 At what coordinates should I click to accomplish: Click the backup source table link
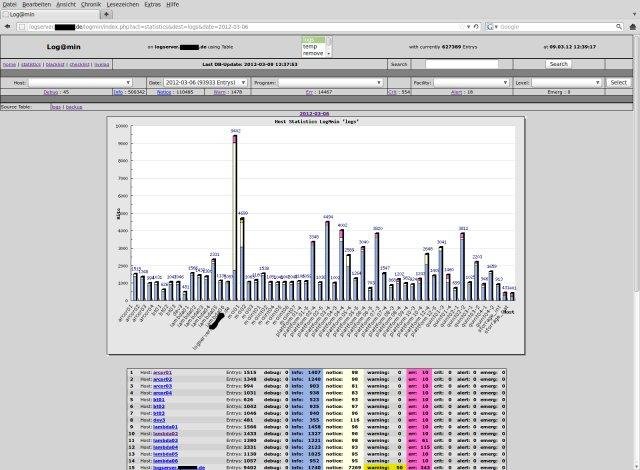(74, 106)
